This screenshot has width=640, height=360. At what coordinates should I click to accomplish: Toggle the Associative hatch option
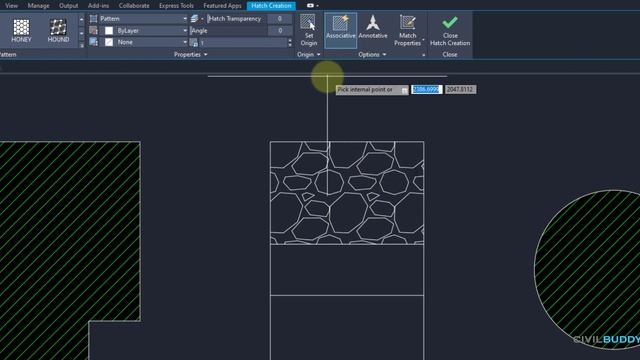click(x=340, y=30)
